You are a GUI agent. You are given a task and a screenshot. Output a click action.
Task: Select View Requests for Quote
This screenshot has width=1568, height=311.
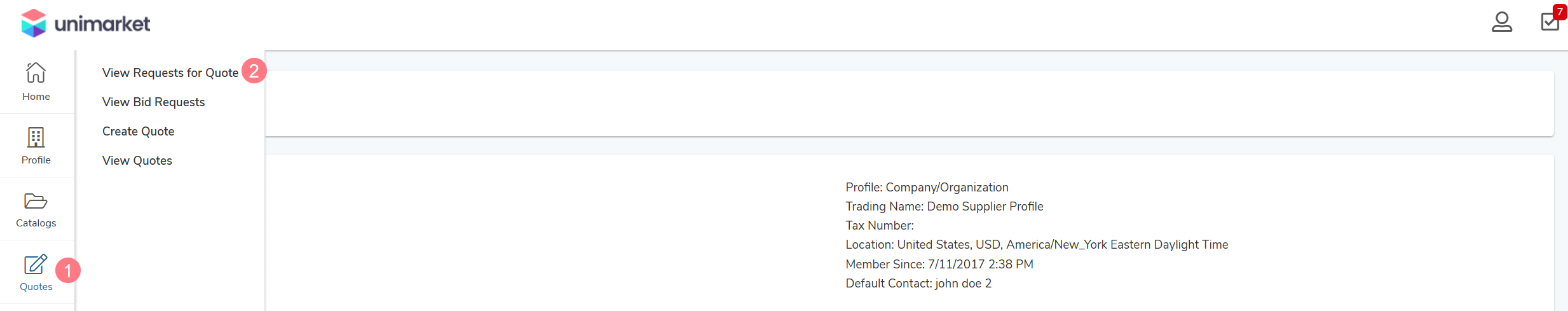coord(170,73)
